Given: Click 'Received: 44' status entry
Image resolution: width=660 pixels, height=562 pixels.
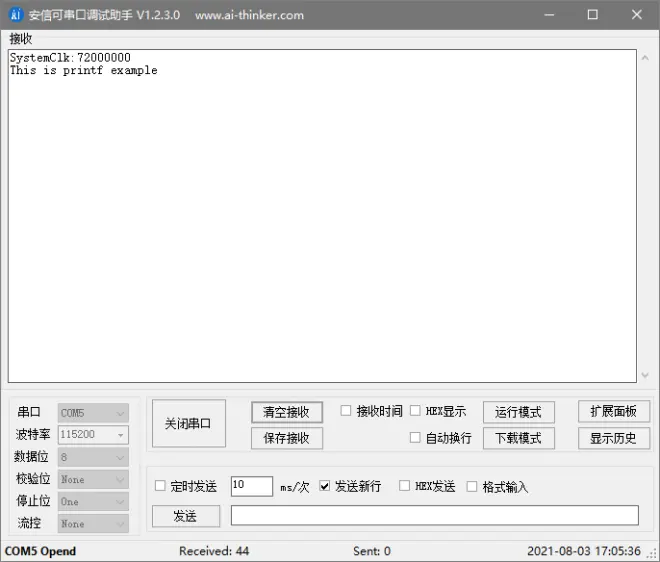Looking at the screenshot, I should [x=214, y=551].
